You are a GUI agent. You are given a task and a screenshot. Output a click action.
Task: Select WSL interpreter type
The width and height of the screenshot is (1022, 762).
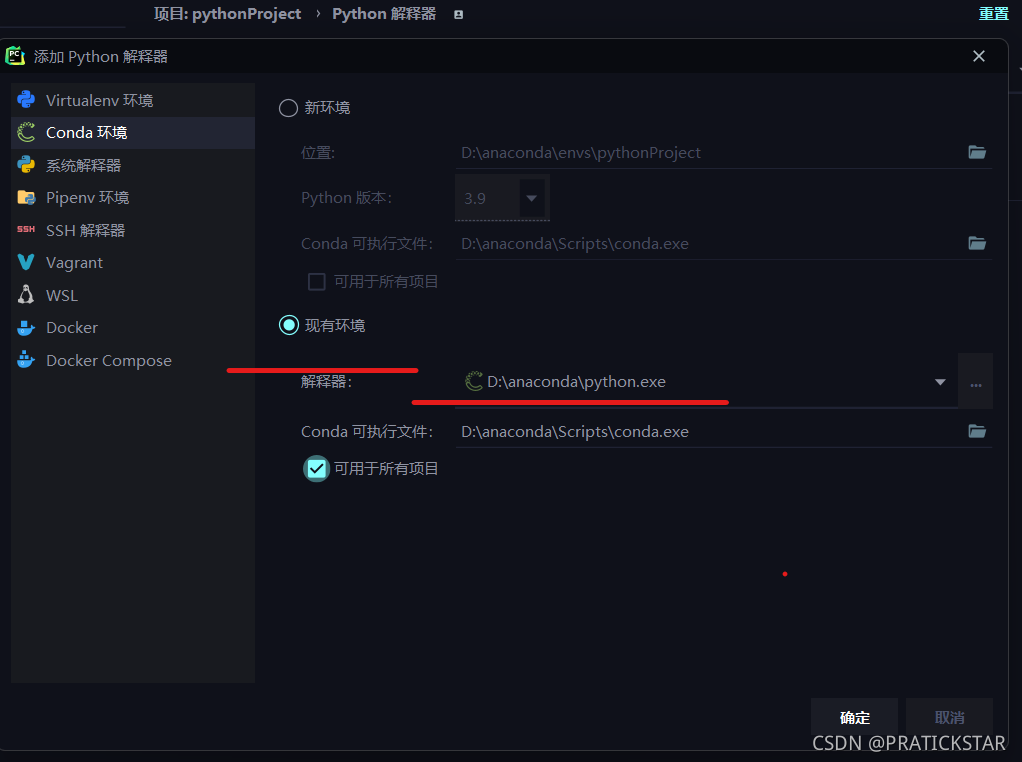[x=133, y=295]
